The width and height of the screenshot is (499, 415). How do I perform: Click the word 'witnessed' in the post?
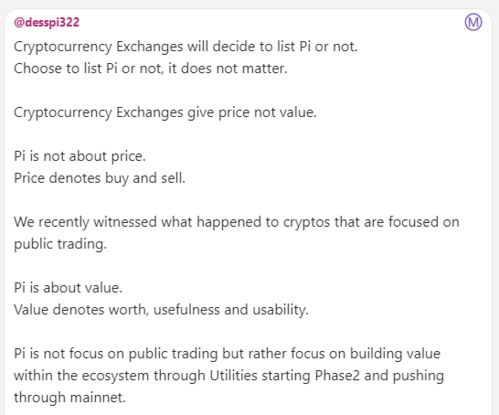coord(125,222)
